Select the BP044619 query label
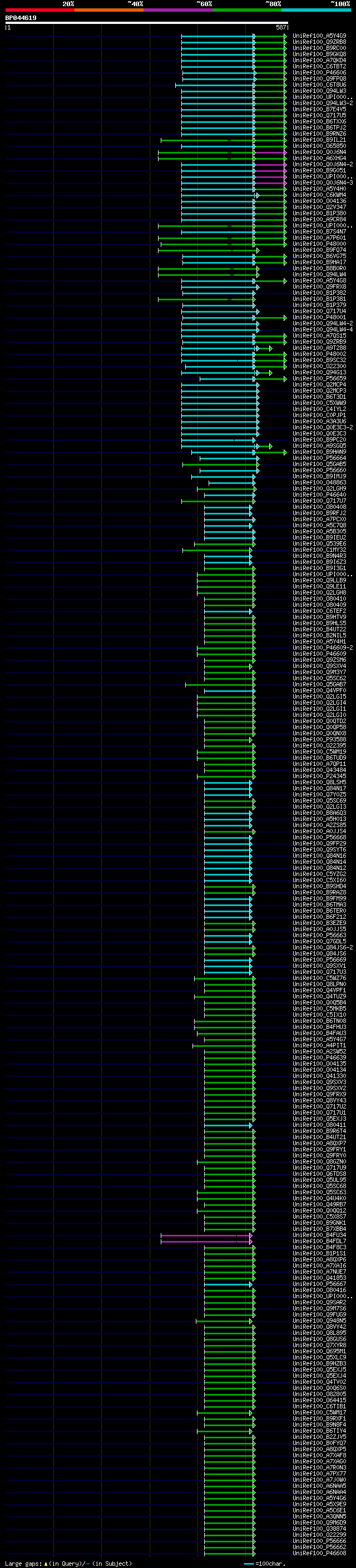This screenshot has height=1568, width=356. [21, 18]
